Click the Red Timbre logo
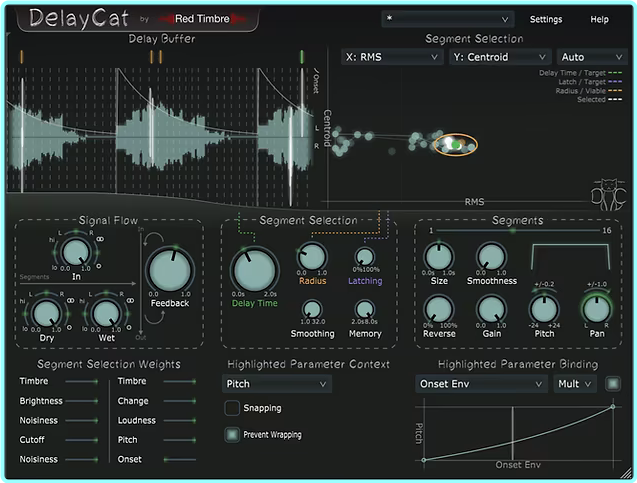The width and height of the screenshot is (637, 483). [x=202, y=19]
